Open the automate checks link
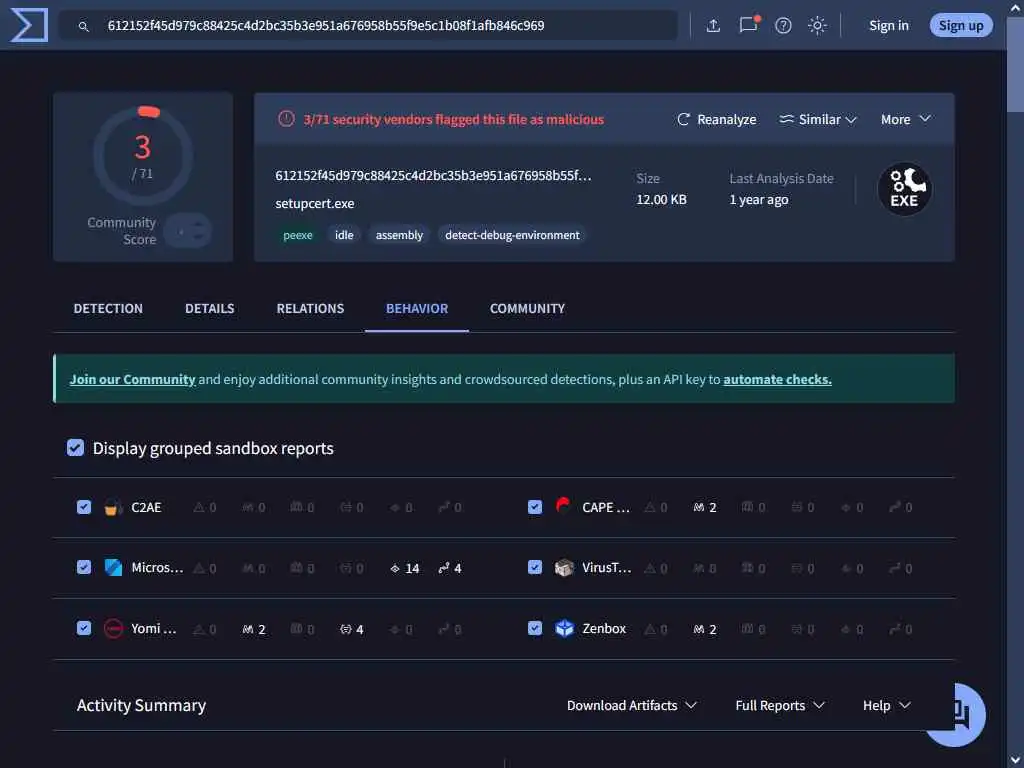 tap(777, 379)
